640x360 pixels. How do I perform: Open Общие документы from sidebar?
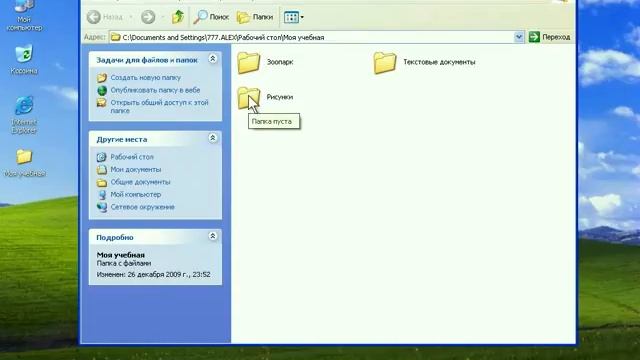tap(140, 182)
